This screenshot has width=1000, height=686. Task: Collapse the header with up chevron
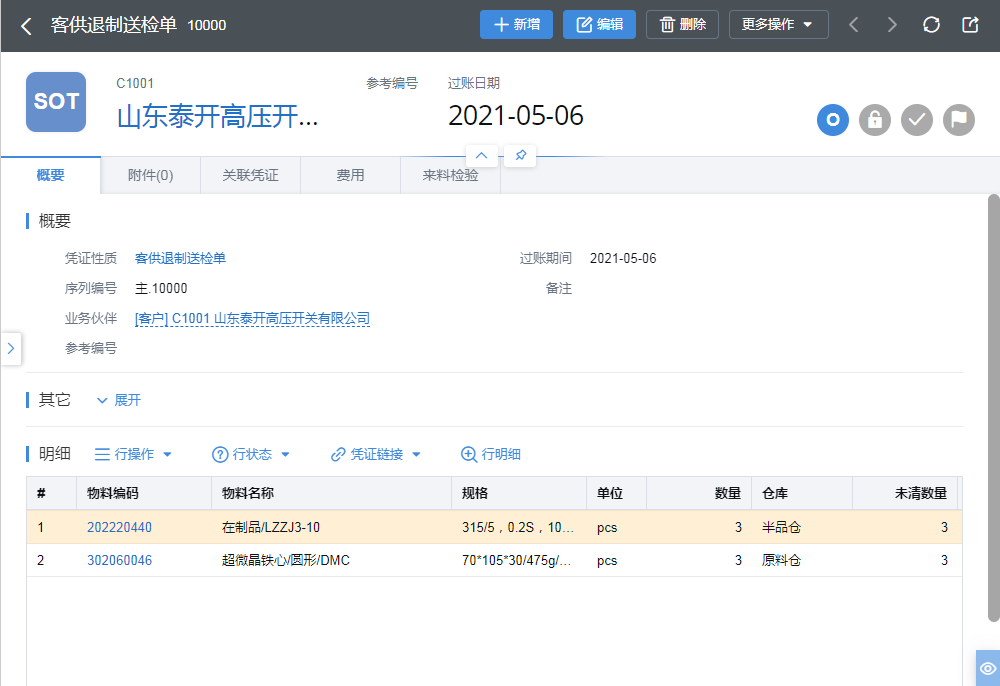482,156
